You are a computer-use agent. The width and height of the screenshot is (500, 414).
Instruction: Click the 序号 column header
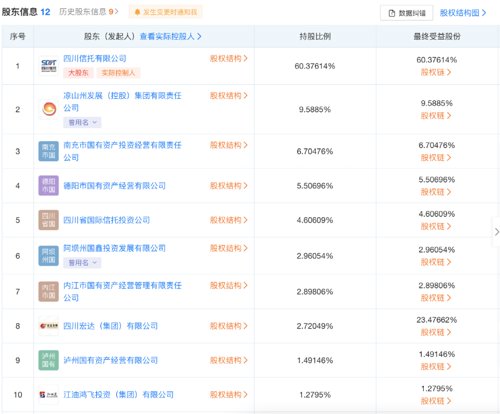pyautogui.click(x=18, y=36)
